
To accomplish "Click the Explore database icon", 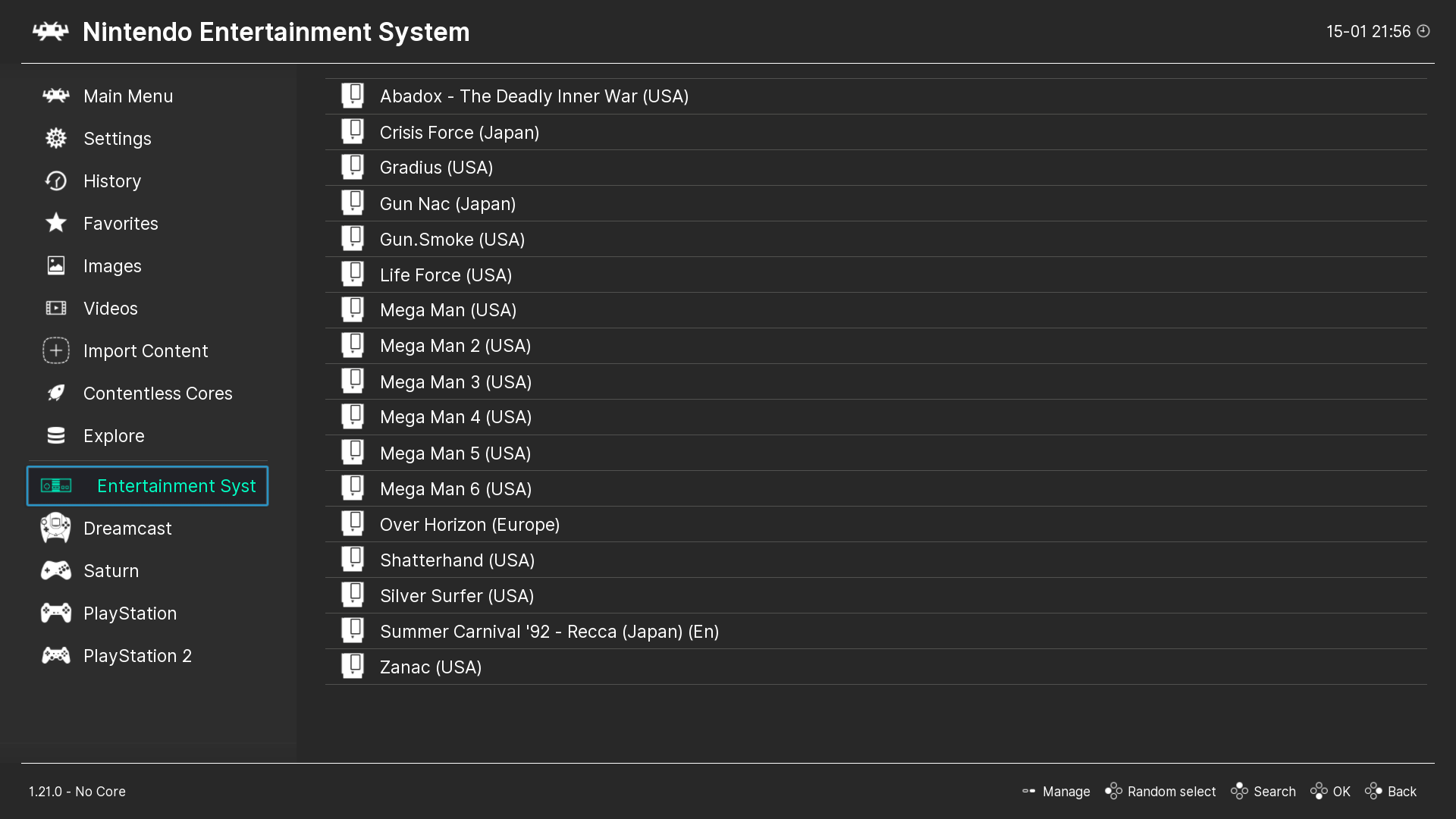I will point(55,435).
